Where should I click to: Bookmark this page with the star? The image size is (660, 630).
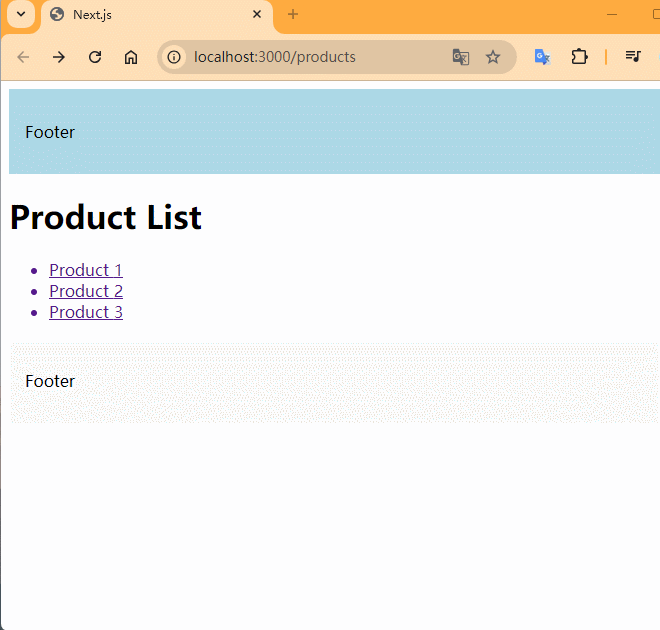[x=493, y=57]
